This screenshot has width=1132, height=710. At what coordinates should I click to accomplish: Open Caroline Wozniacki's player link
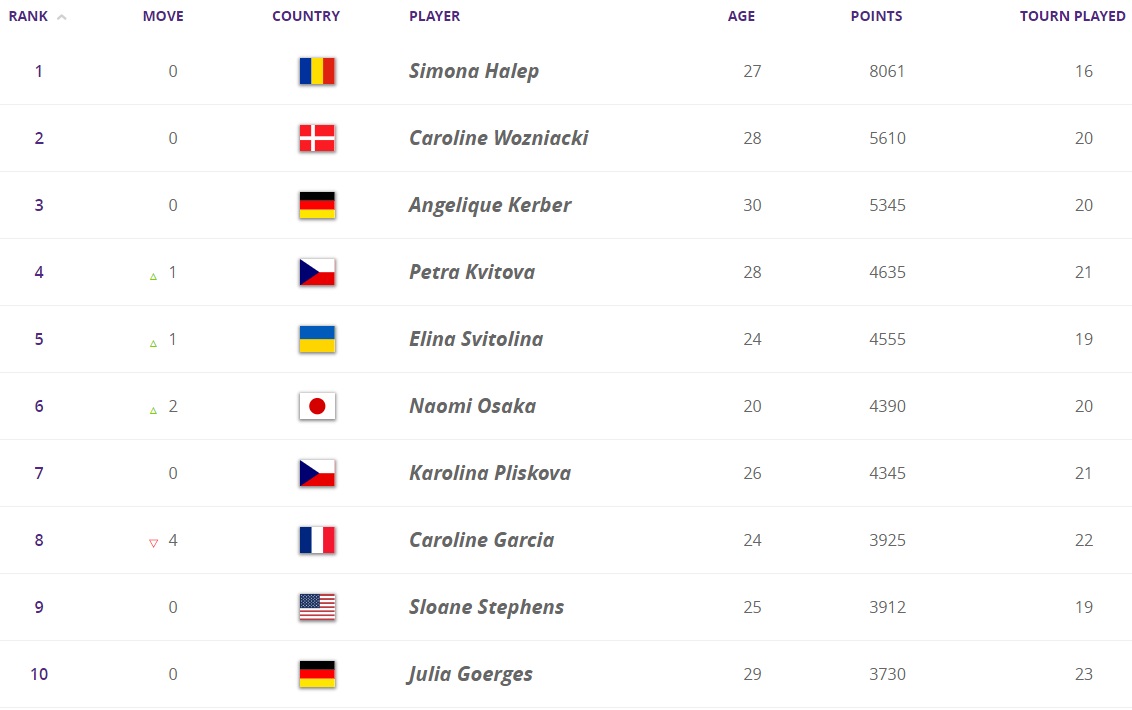tap(498, 138)
